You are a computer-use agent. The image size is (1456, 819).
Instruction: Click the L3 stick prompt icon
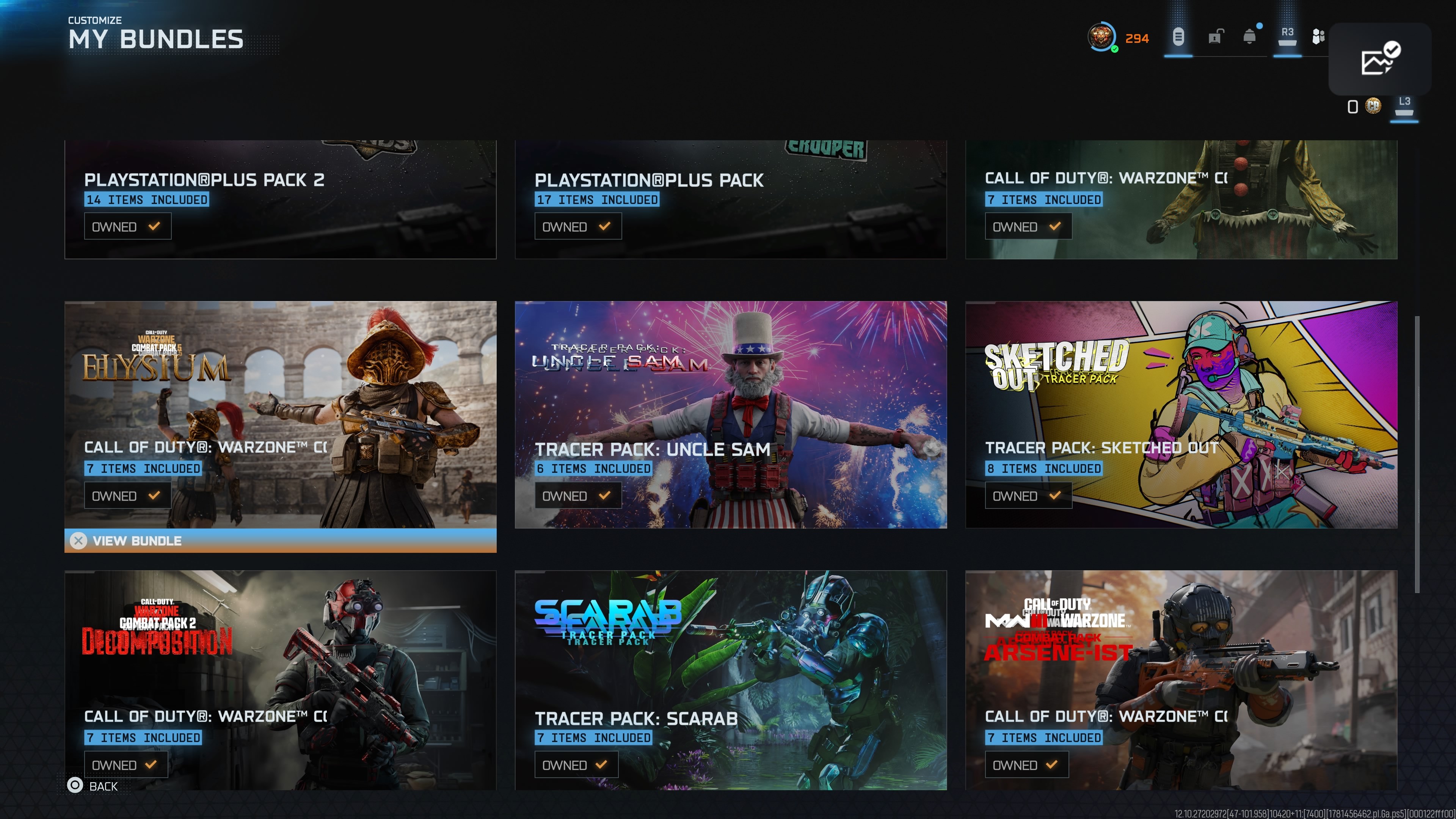[1404, 106]
